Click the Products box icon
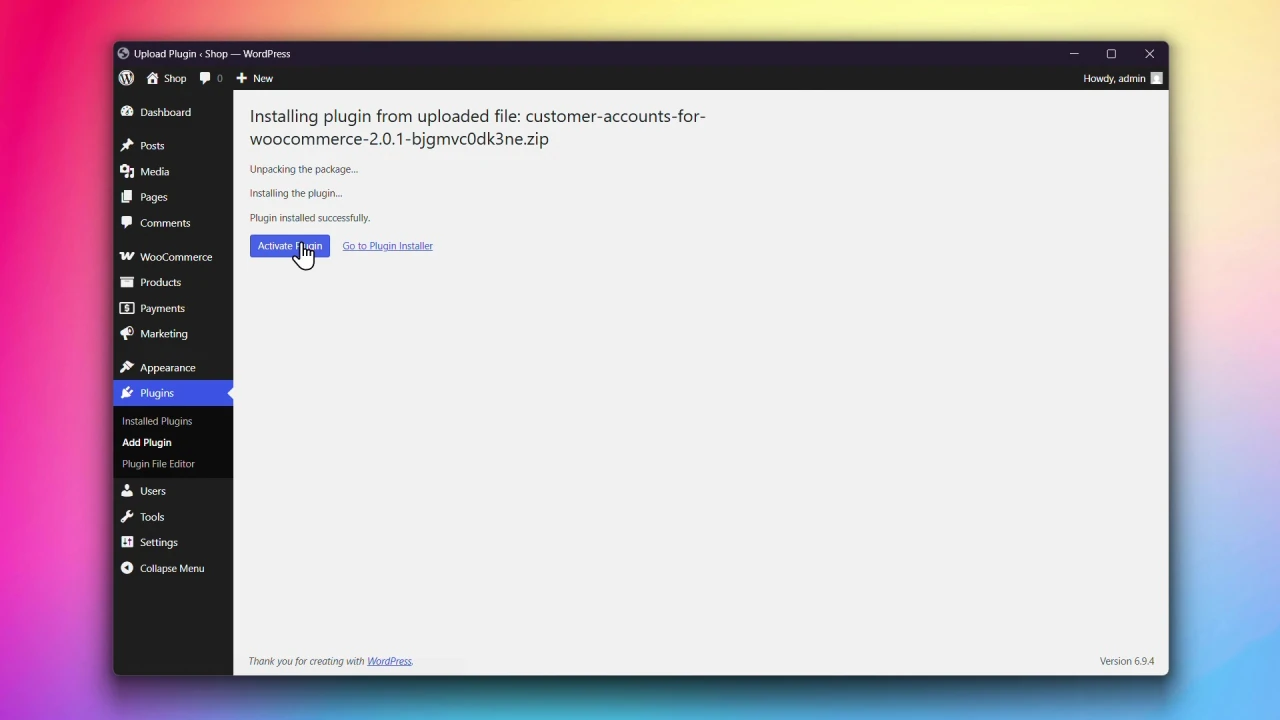 coord(127,282)
